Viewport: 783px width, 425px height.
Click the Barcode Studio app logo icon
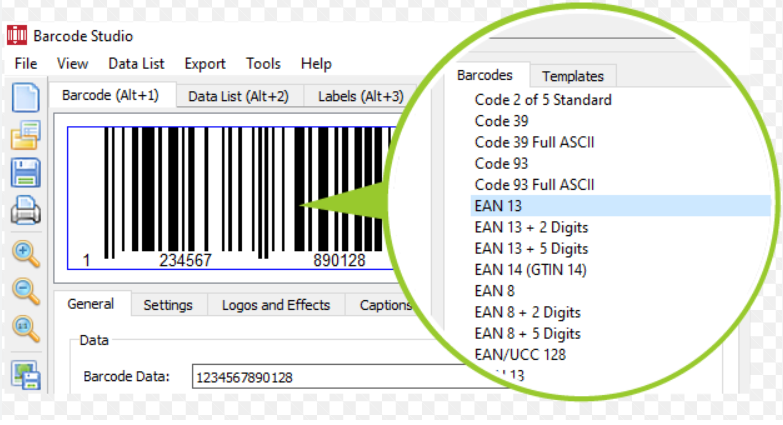point(16,35)
